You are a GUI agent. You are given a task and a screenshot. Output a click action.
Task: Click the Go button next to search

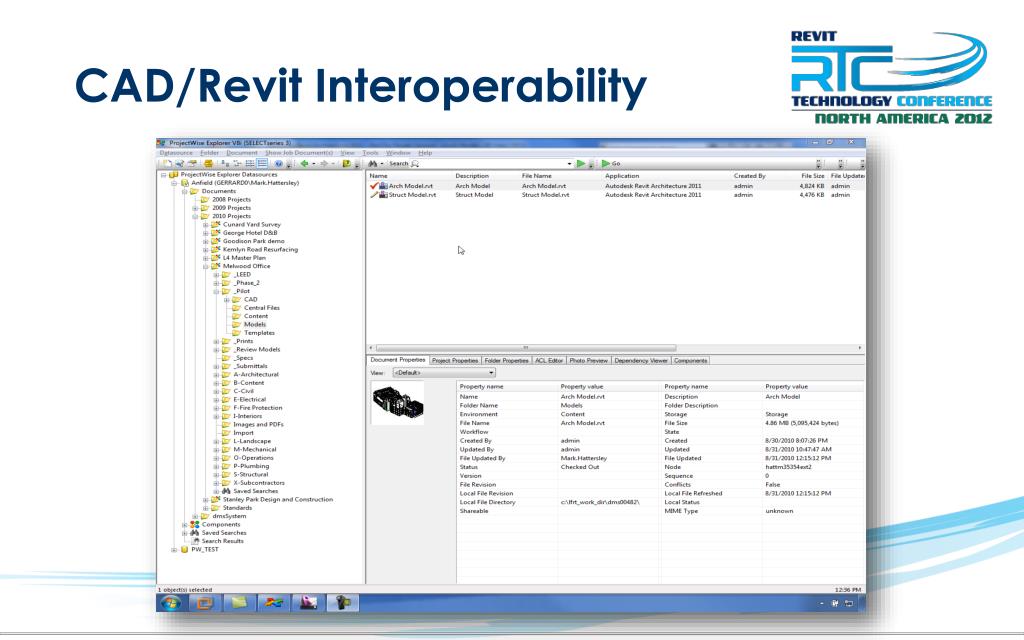point(611,164)
